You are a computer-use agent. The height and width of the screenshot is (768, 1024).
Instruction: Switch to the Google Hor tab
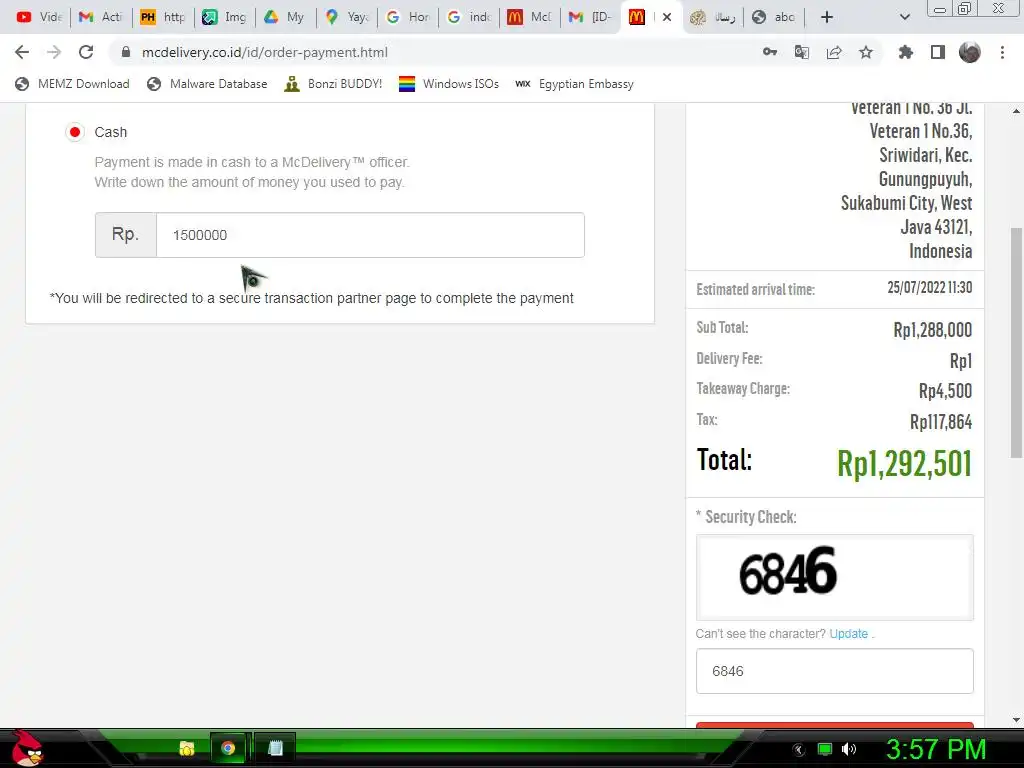(x=408, y=17)
